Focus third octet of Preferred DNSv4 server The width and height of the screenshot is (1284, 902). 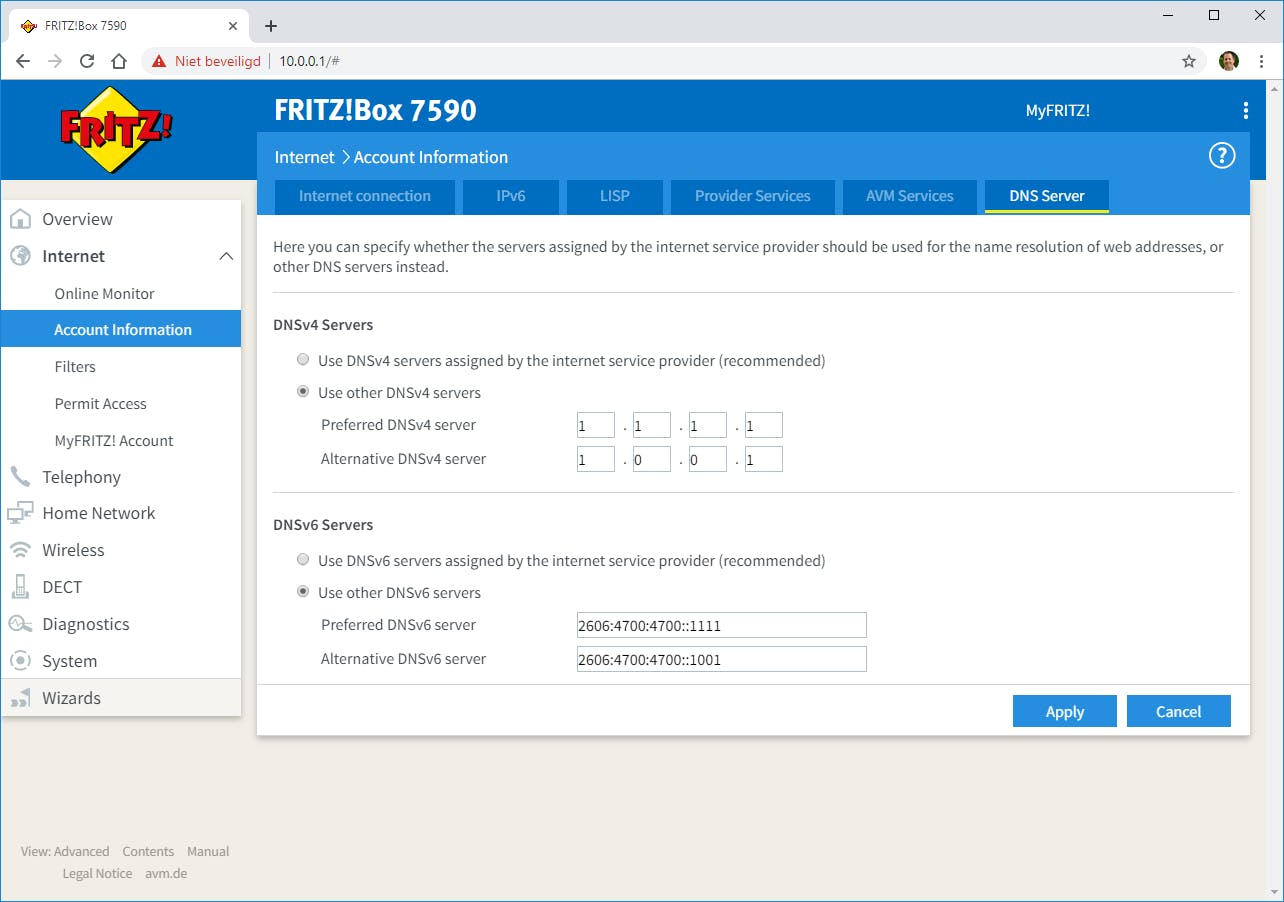pos(708,425)
